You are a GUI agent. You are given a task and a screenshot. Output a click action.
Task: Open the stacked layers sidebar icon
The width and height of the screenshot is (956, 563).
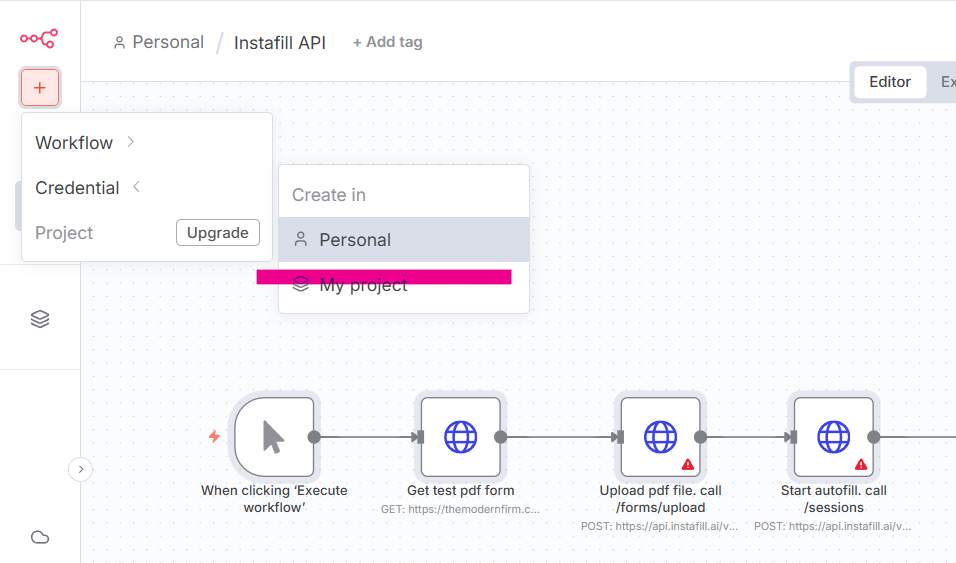(x=40, y=319)
